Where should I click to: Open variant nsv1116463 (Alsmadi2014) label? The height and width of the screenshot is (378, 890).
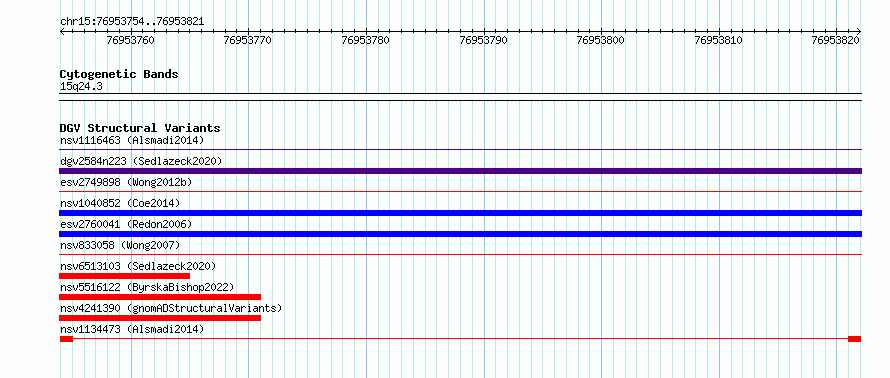click(132, 140)
